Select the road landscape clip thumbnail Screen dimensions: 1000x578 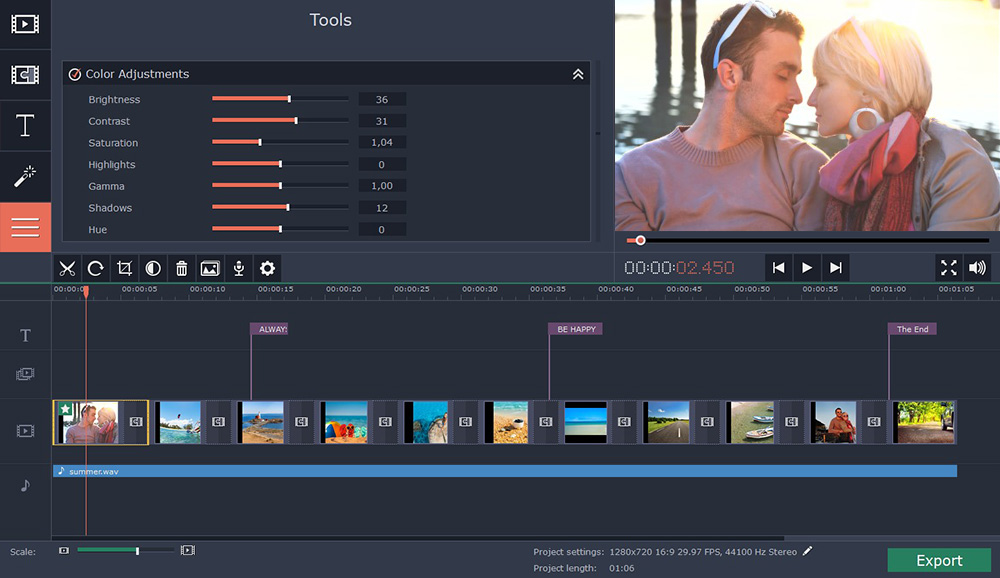pos(666,422)
